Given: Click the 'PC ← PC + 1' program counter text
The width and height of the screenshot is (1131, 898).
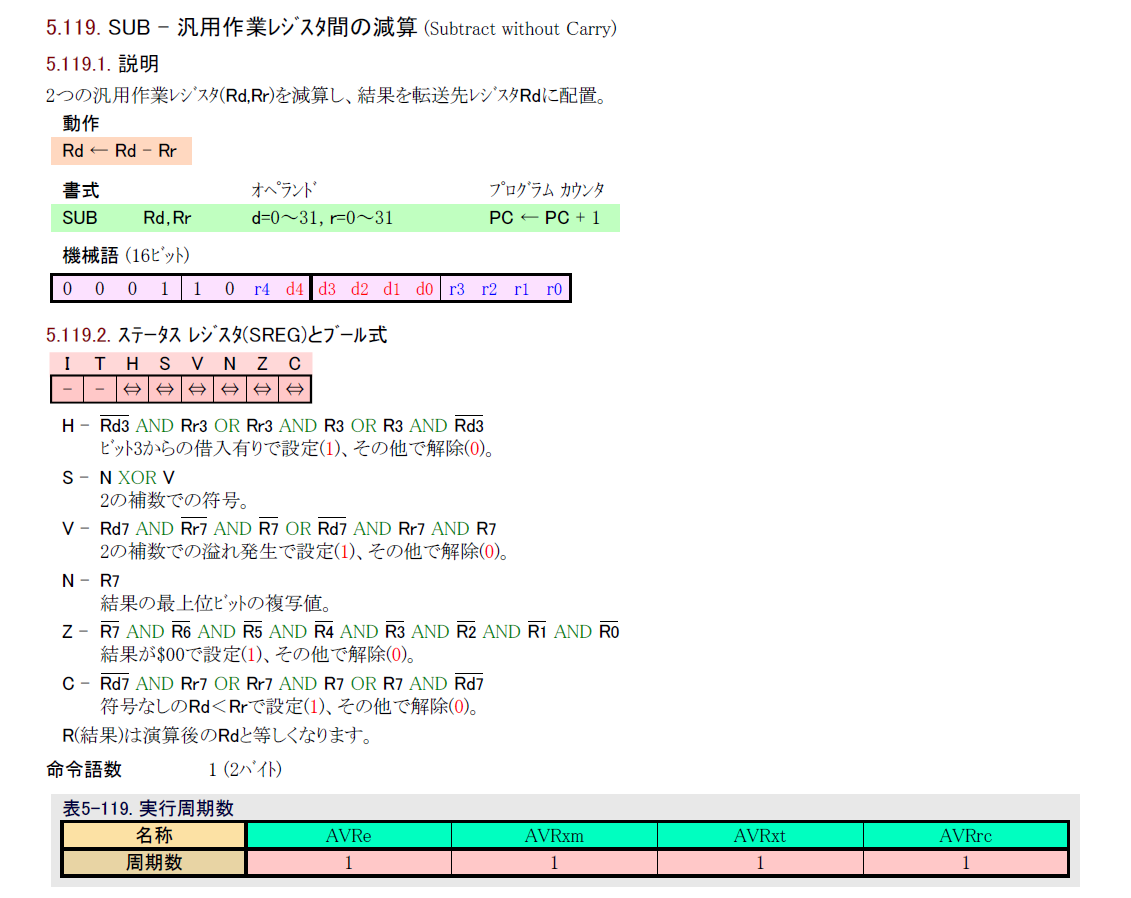Looking at the screenshot, I should pyautogui.click(x=545, y=218).
